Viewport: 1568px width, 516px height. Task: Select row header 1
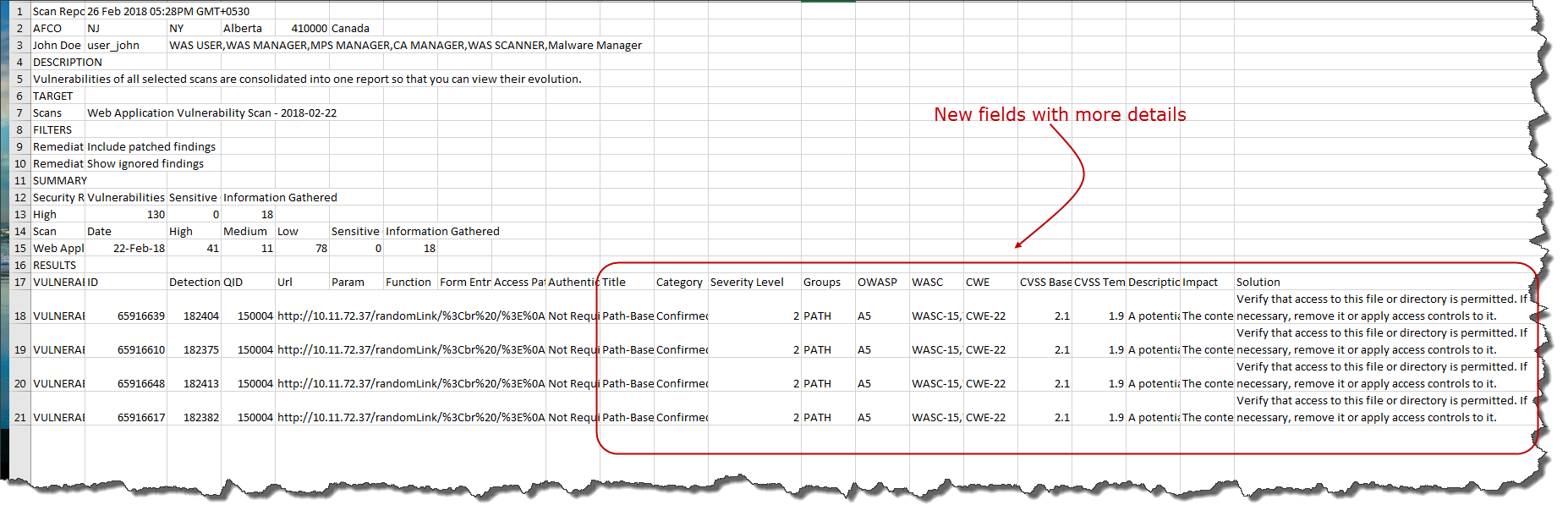click(19, 11)
